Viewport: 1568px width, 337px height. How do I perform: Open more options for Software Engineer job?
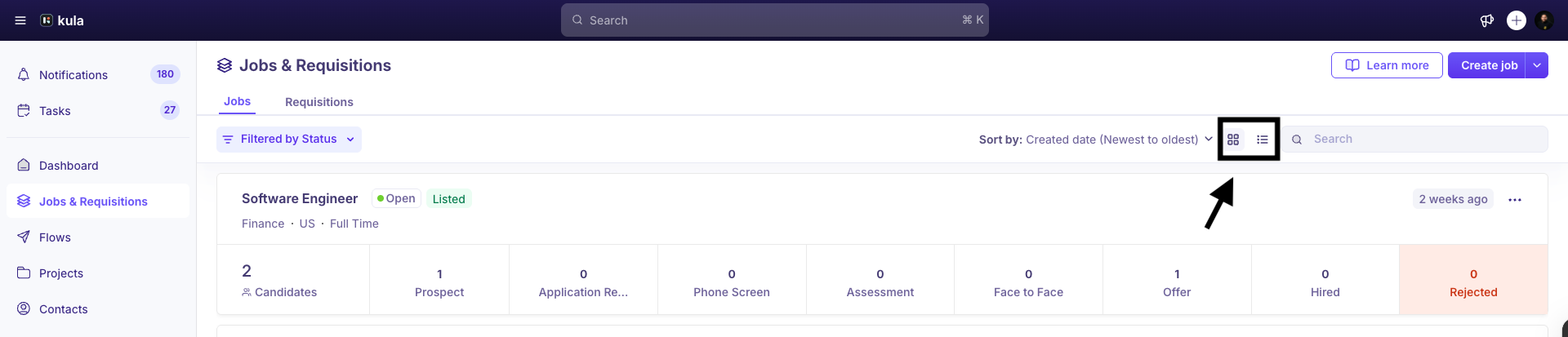[1515, 200]
